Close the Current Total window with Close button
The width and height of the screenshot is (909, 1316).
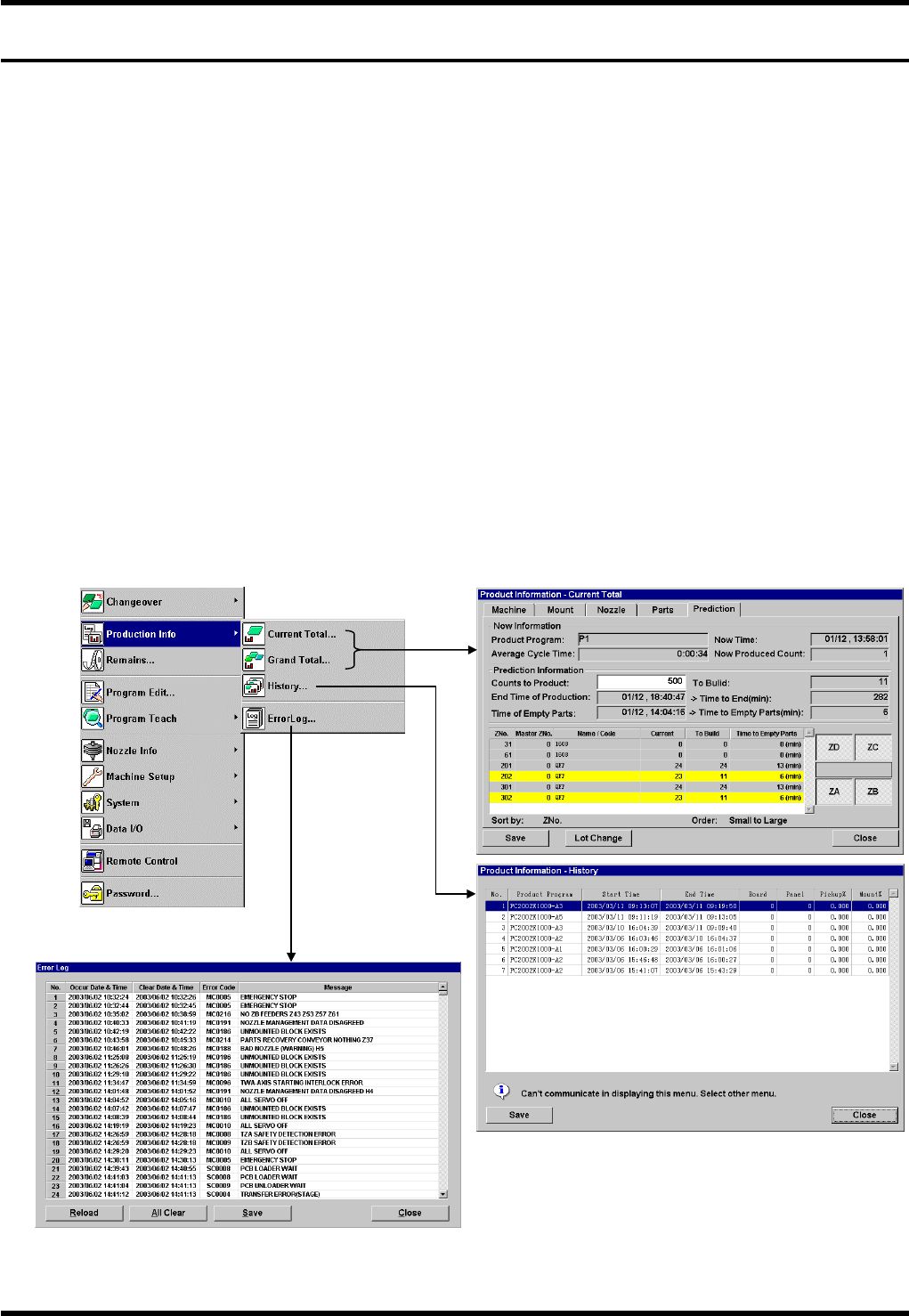pos(865,838)
